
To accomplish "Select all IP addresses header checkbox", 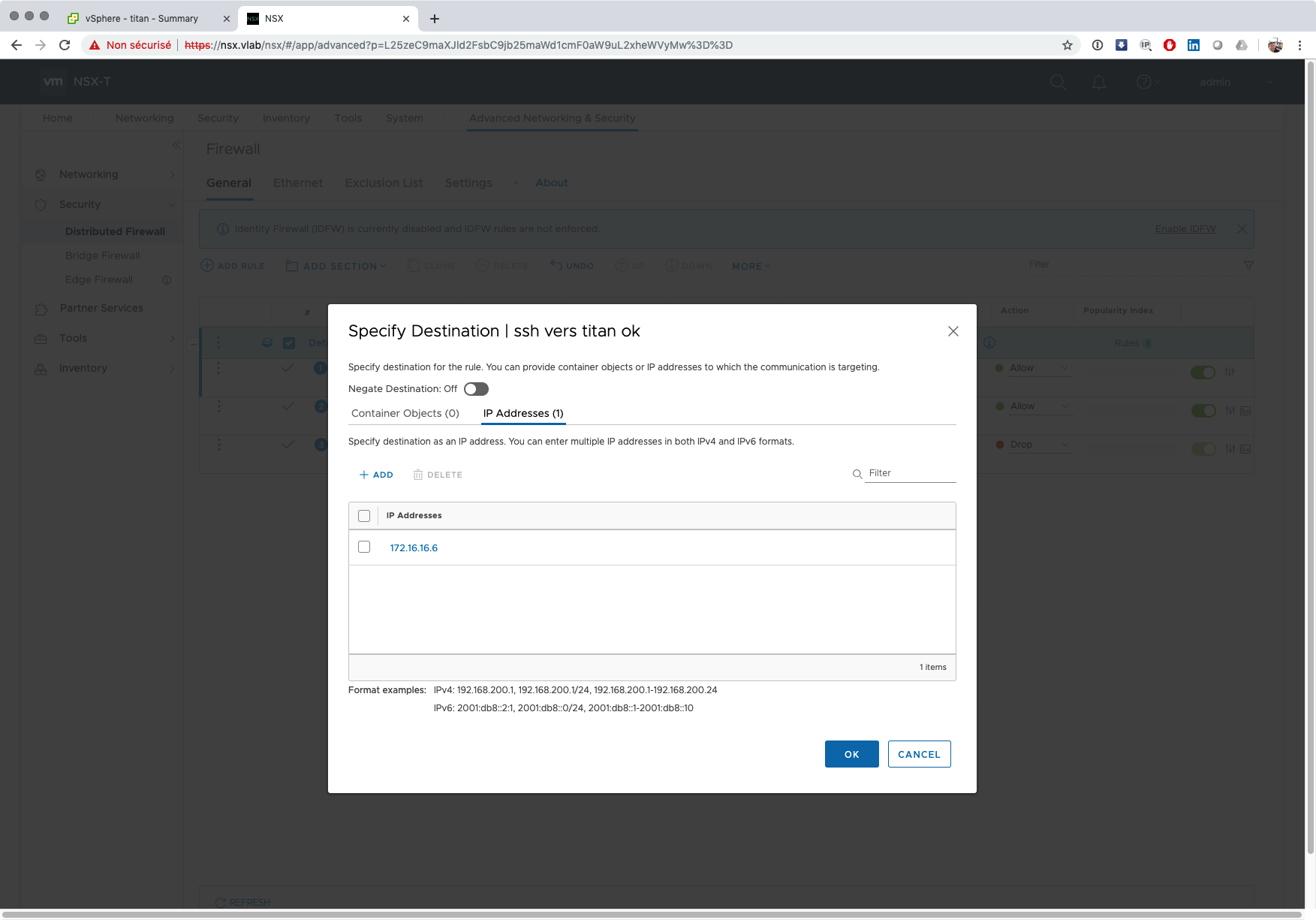I will click(364, 516).
